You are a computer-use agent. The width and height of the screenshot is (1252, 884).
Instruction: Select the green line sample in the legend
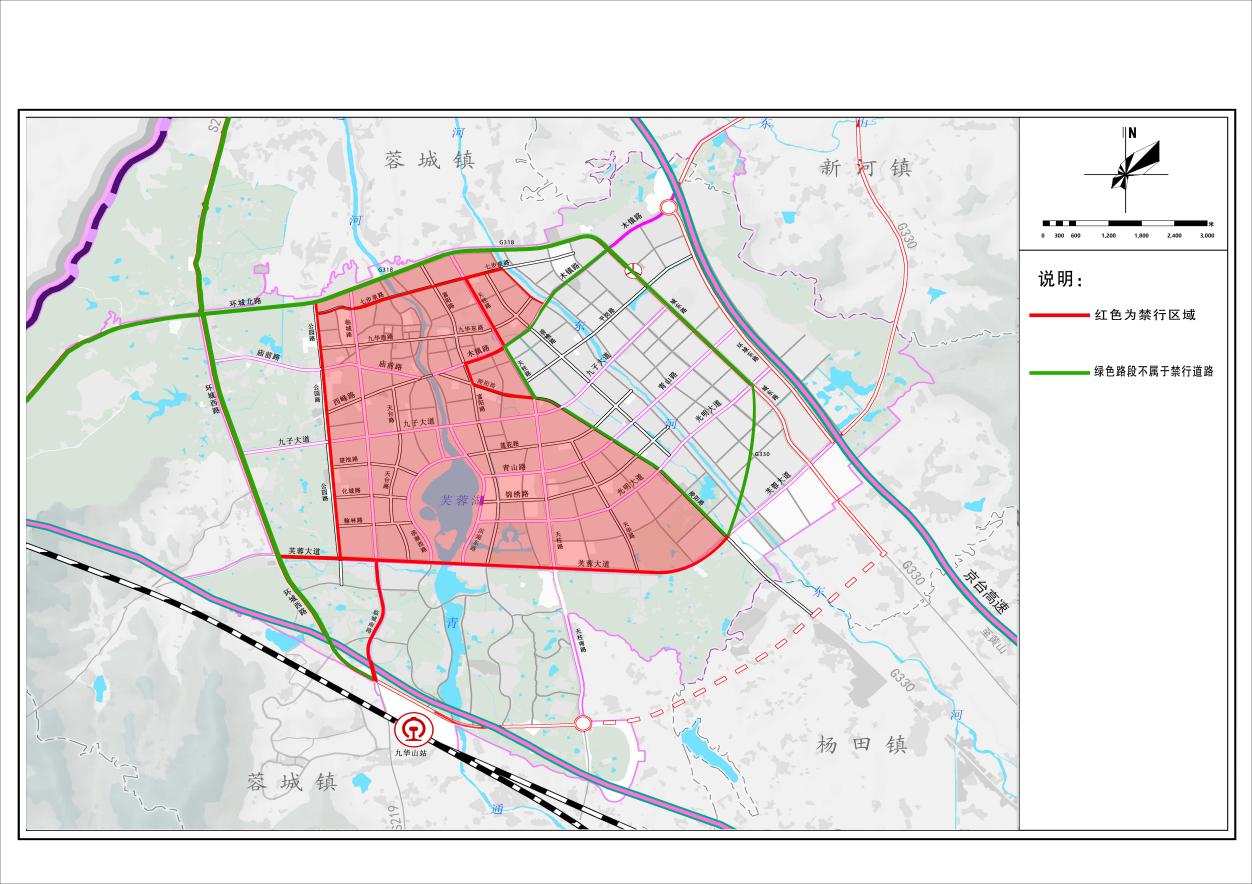pos(1059,372)
